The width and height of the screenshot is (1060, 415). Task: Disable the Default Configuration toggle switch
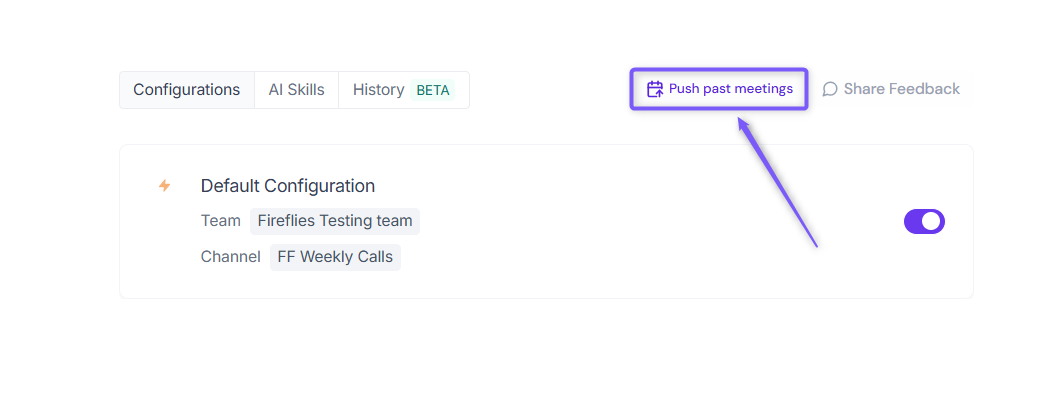pos(924,221)
